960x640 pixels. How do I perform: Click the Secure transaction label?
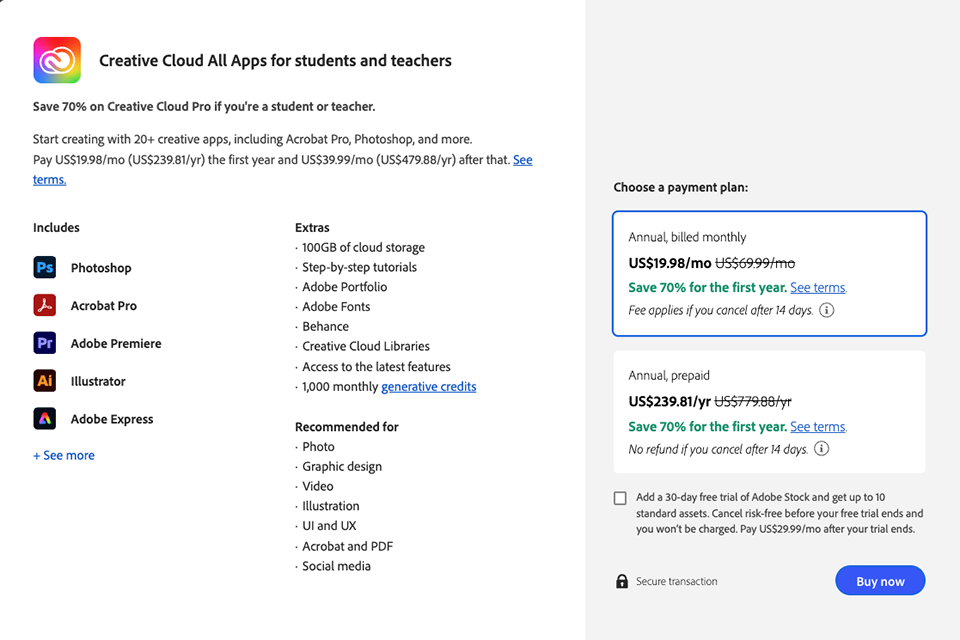pyautogui.click(x=677, y=581)
